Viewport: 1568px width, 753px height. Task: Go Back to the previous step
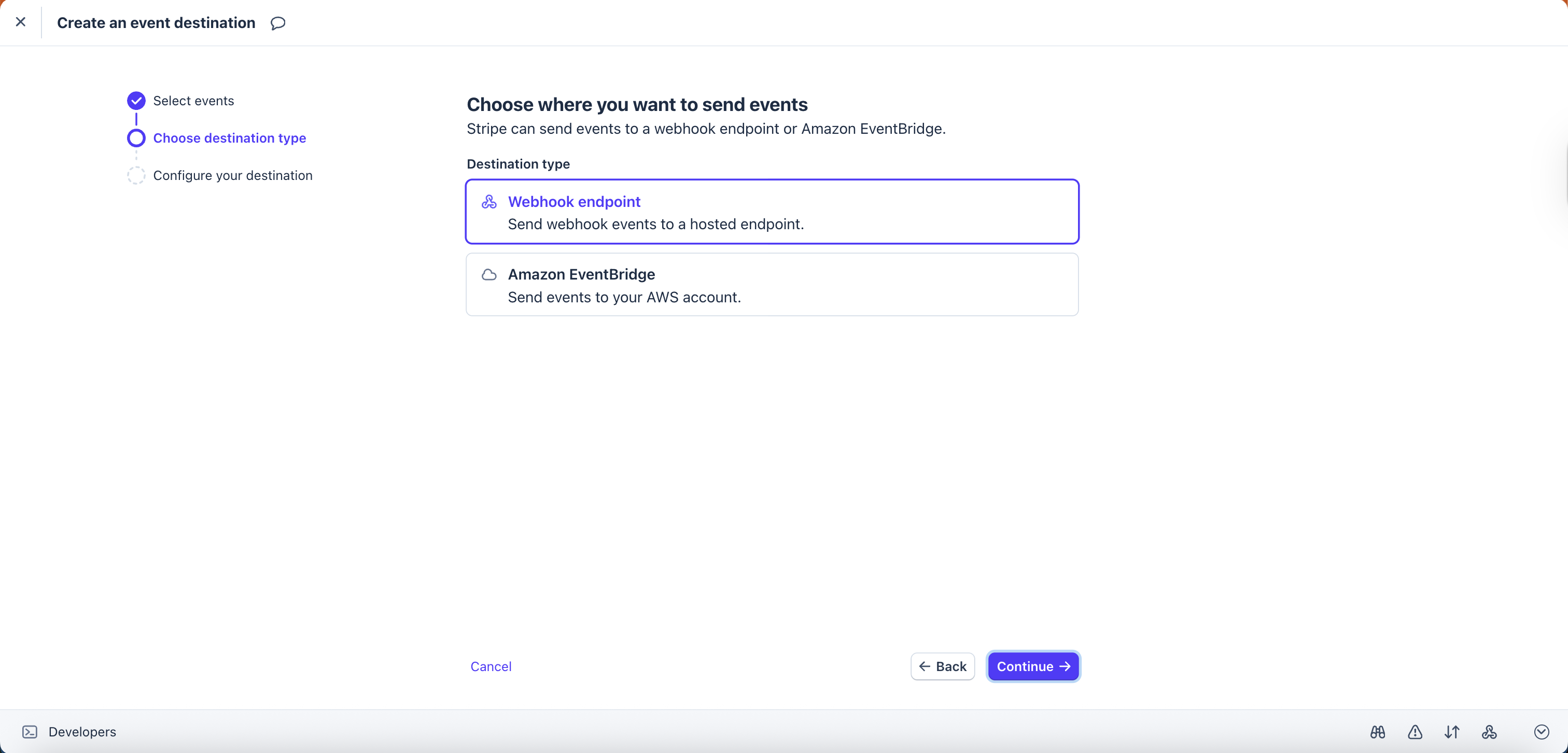click(942, 666)
